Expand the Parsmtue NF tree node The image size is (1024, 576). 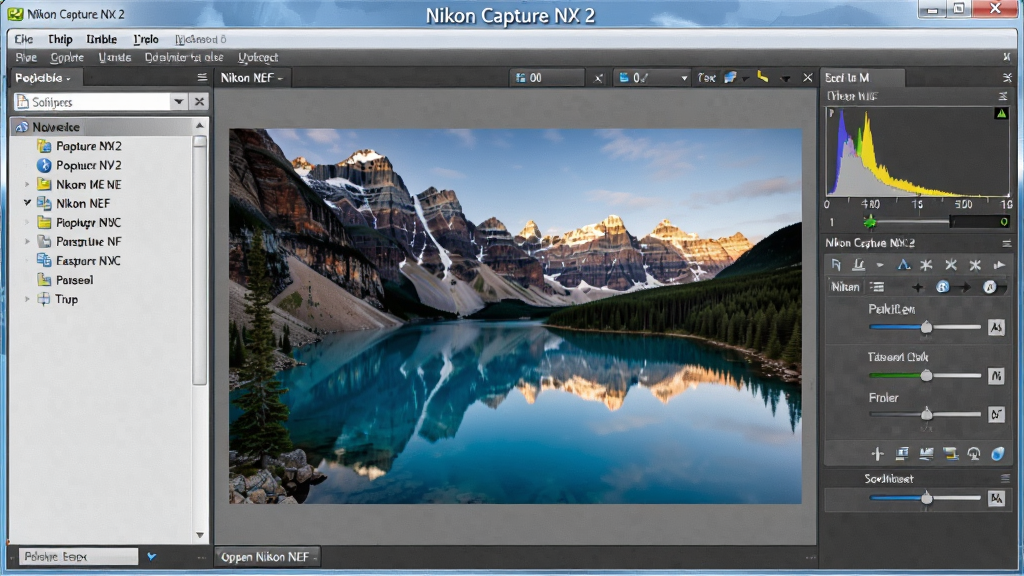(27, 242)
